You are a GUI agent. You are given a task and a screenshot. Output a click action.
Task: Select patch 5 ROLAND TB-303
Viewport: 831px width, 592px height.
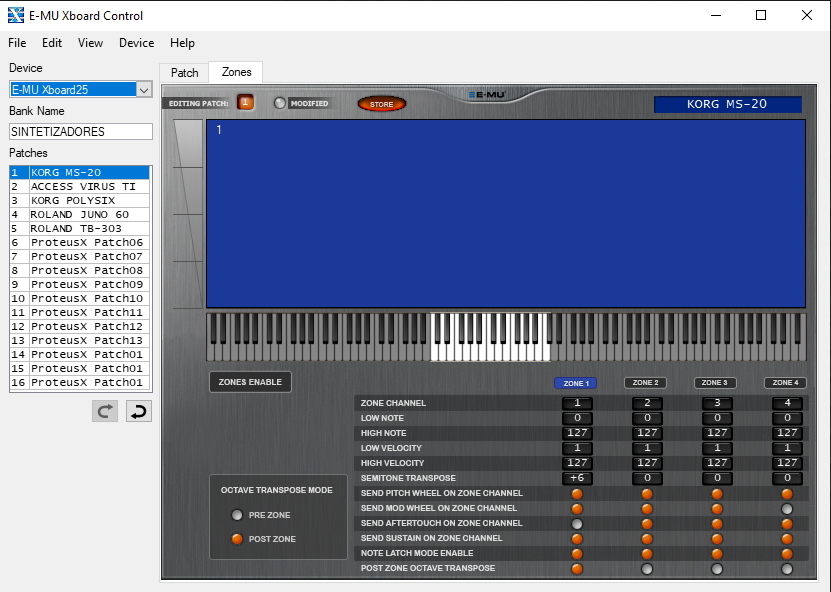point(79,228)
